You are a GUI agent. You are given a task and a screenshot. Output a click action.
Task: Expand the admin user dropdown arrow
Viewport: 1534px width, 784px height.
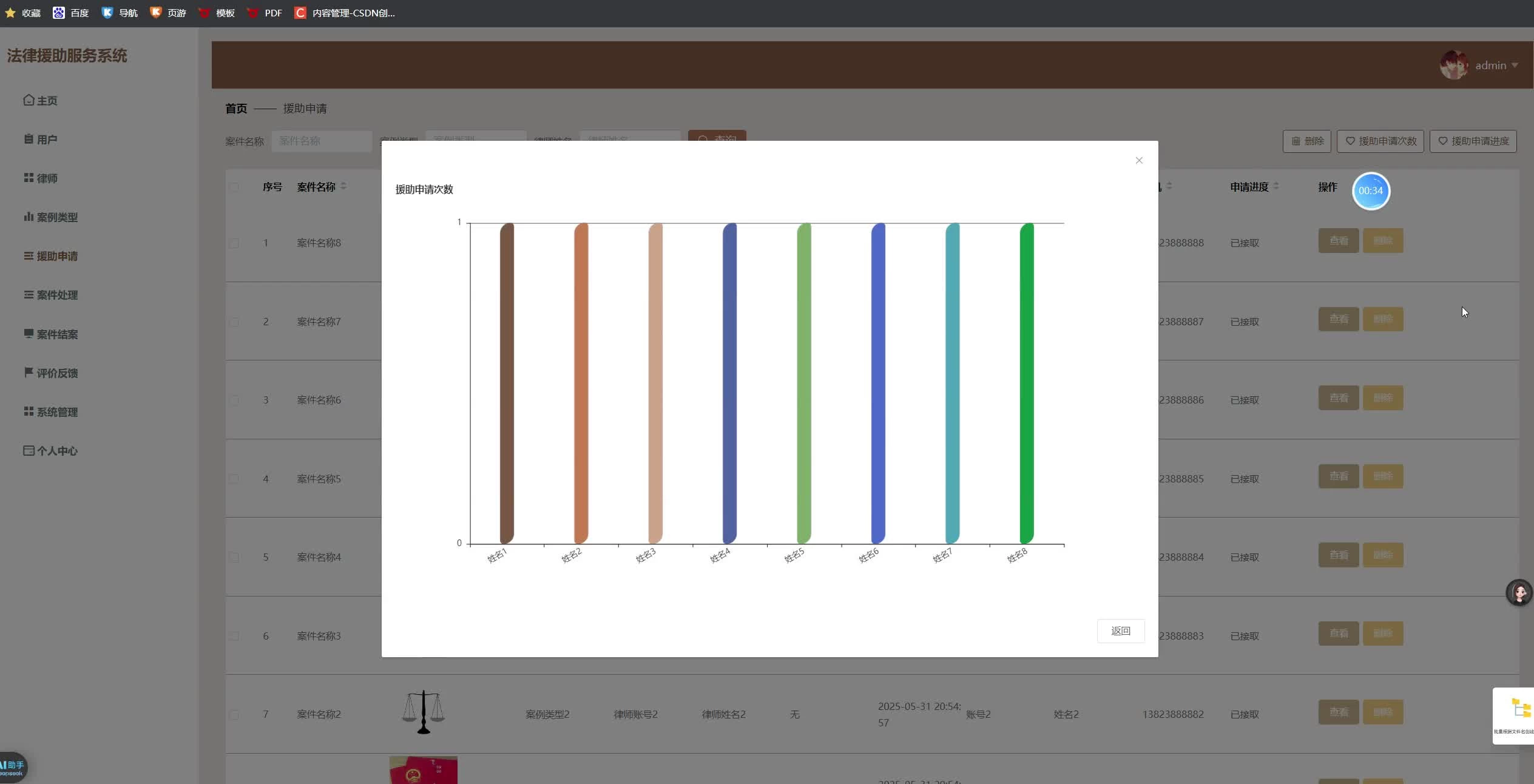pos(1515,65)
